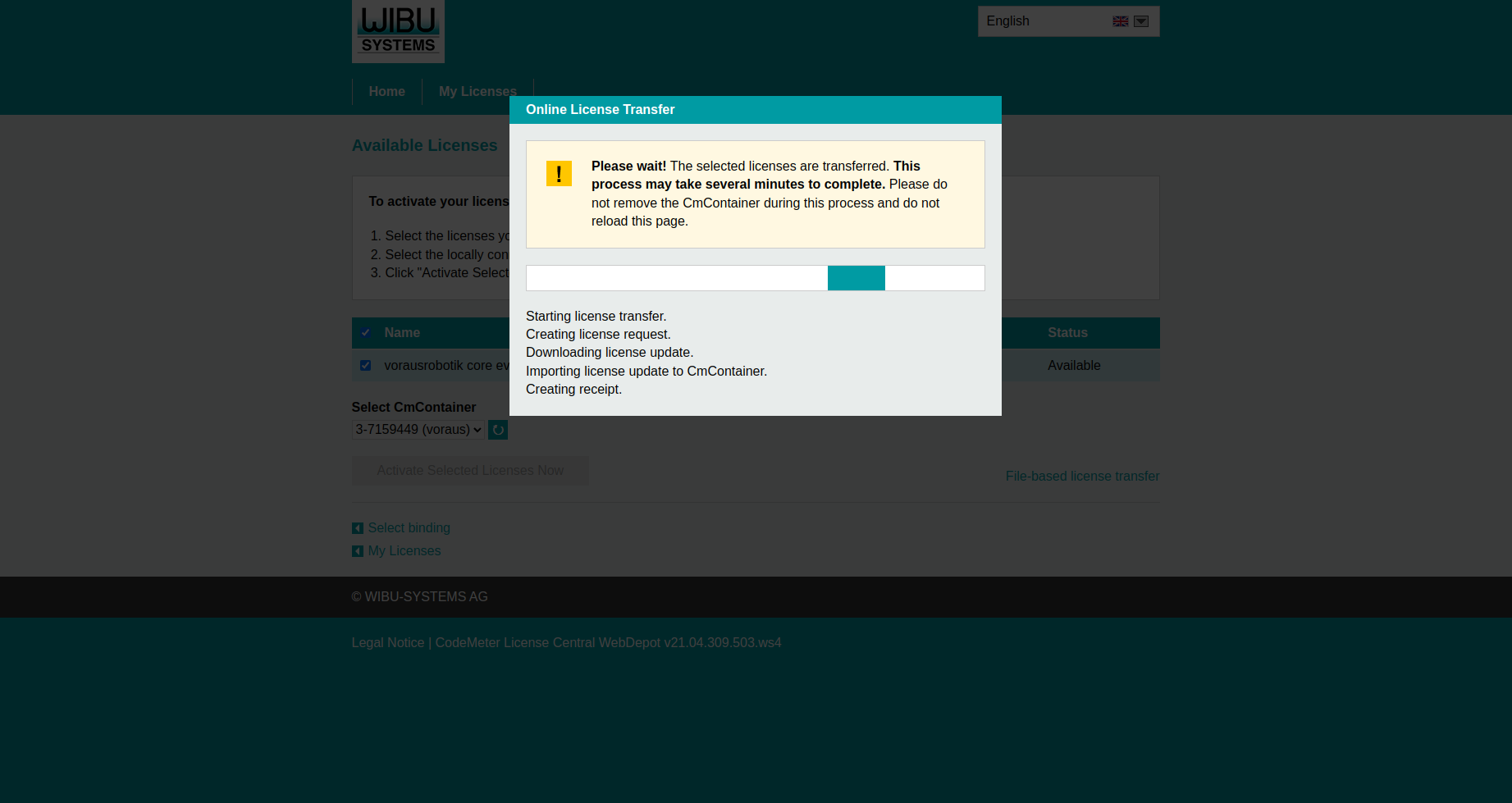Image resolution: width=1512 pixels, height=803 pixels.
Task: Open File-based license transfer link
Action: [x=1082, y=477]
